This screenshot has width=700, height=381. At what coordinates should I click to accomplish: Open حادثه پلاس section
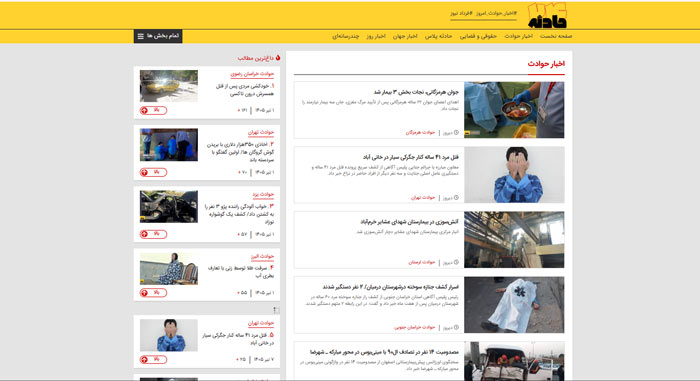pos(438,36)
